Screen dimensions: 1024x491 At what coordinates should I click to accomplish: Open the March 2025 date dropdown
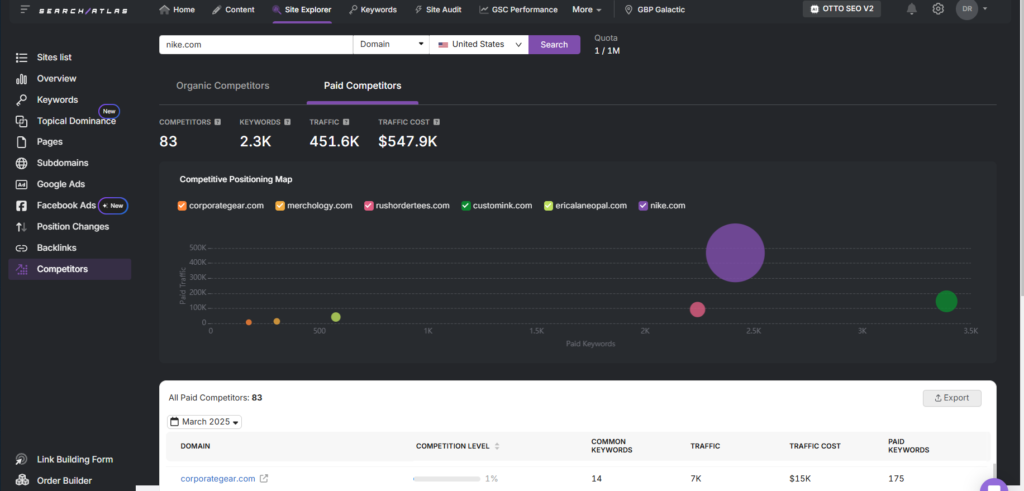[x=204, y=422]
